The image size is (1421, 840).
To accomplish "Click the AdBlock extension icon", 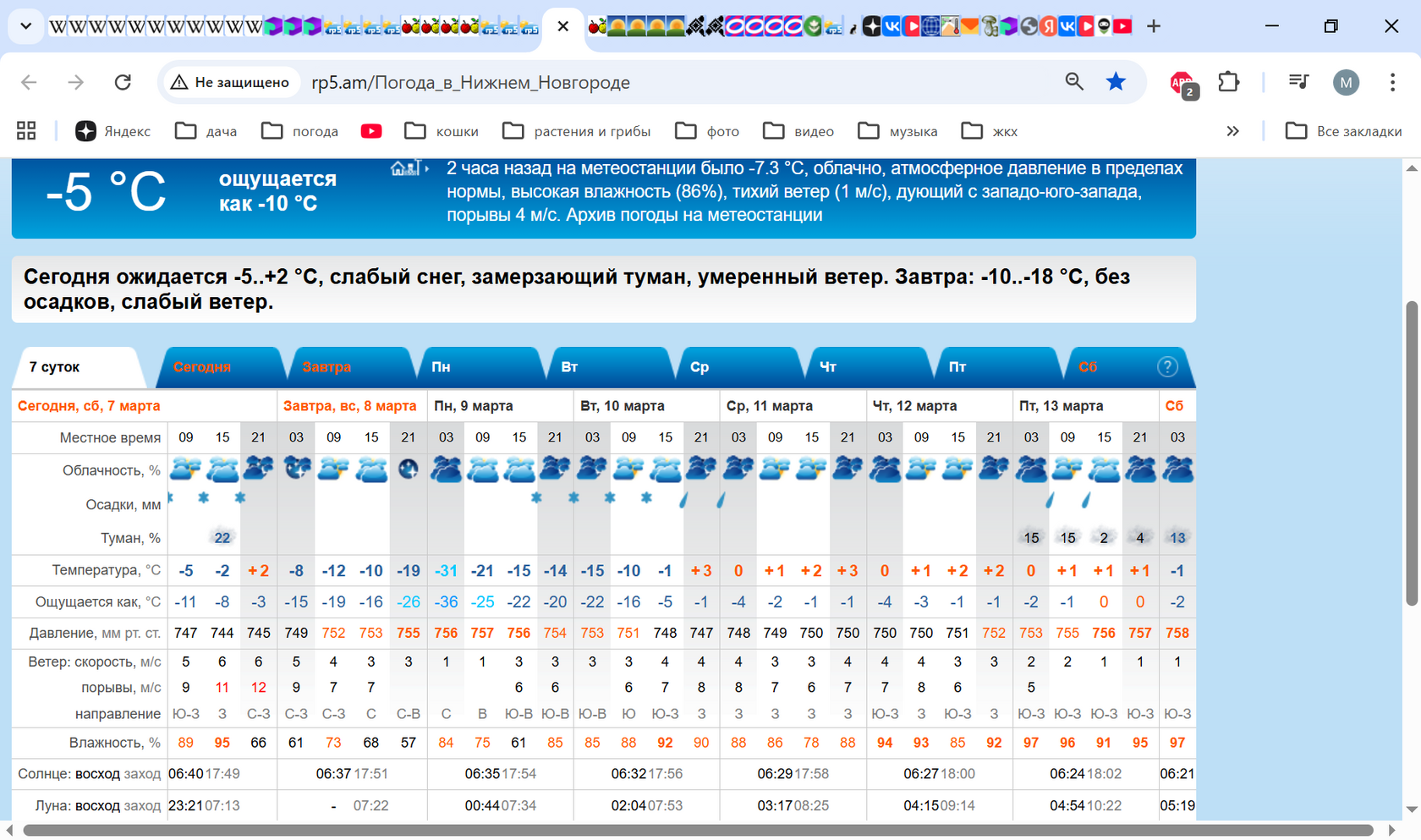I will click(x=1182, y=83).
